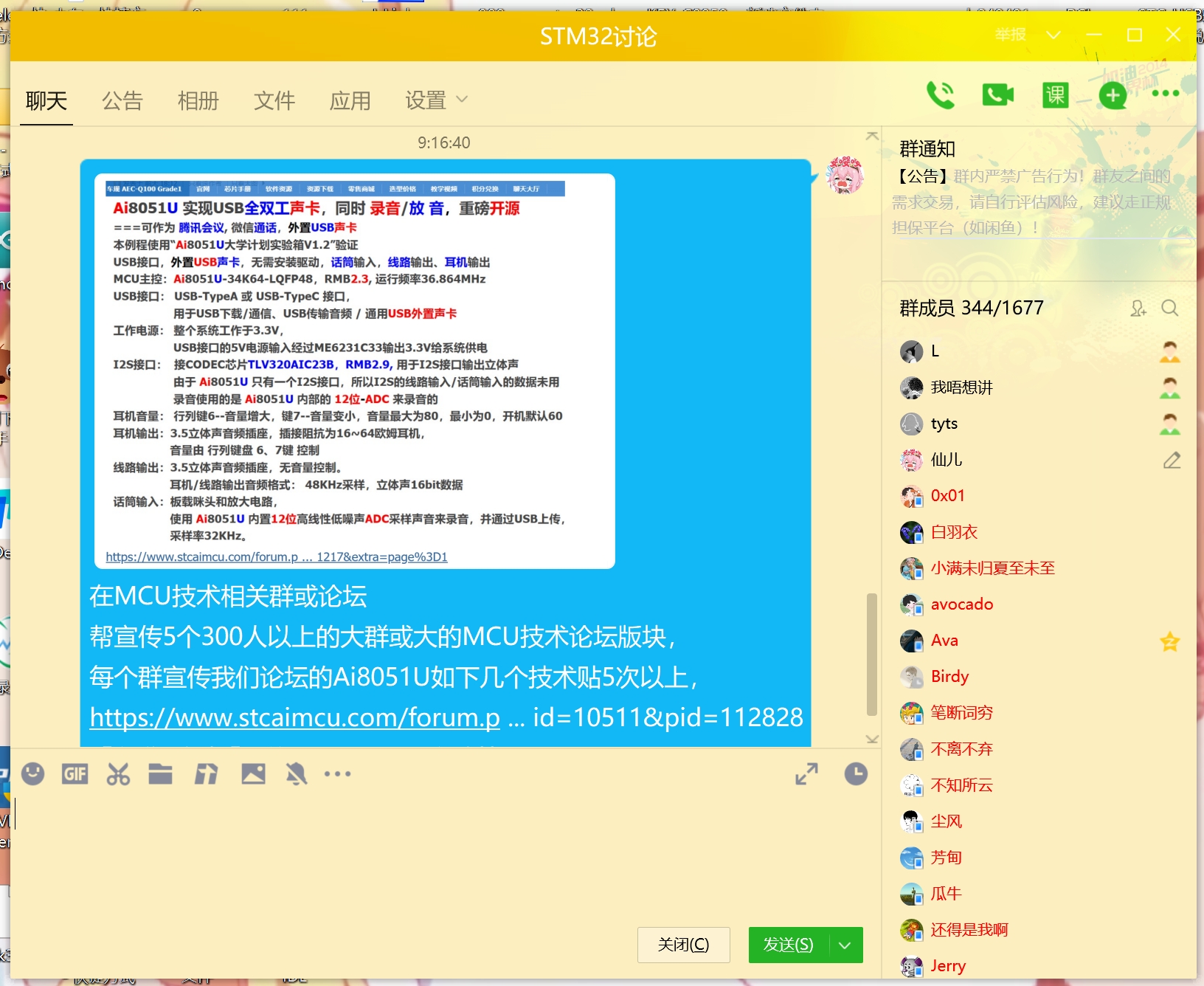The height and width of the screenshot is (986, 1204).
Task: Search group members
Action: (x=1169, y=308)
